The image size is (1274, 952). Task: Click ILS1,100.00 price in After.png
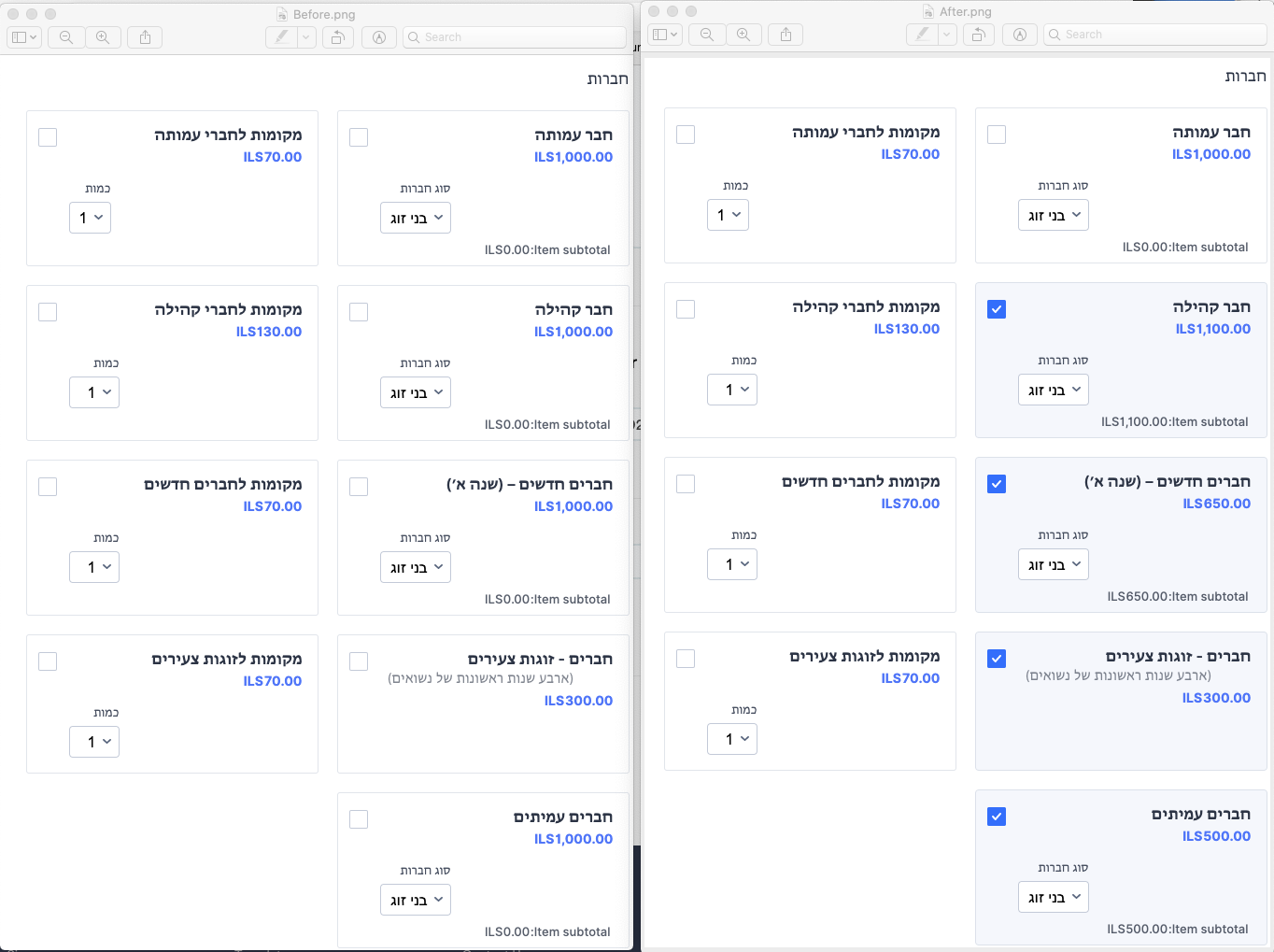click(1213, 329)
